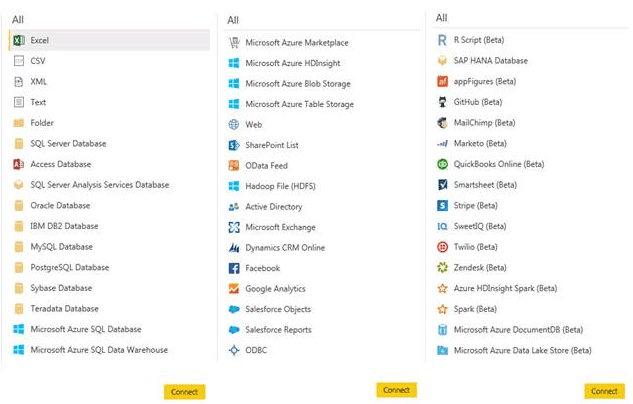The height and width of the screenshot is (404, 633).
Task: Click the Connect button below the Beta connectors
Action: tap(604, 391)
